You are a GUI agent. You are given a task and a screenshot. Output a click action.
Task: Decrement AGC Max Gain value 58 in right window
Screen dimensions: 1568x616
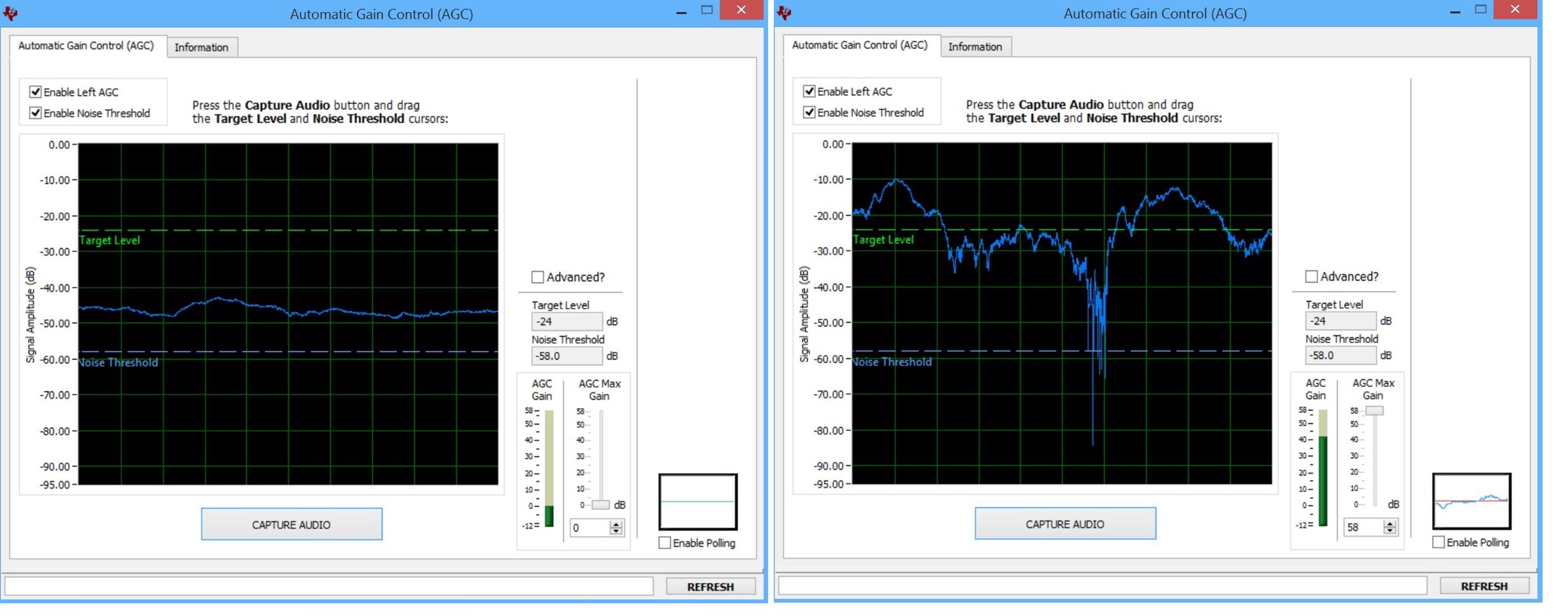coord(1390,531)
